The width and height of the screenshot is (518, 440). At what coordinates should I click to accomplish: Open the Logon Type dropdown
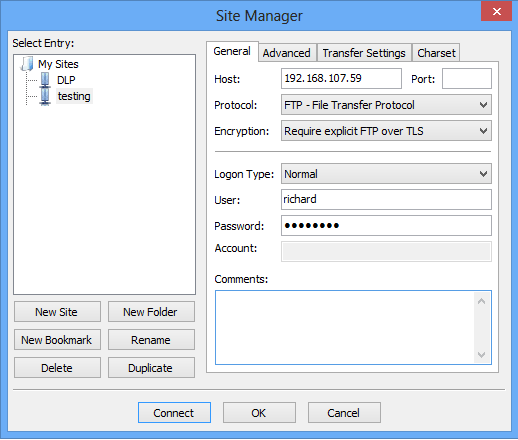click(386, 174)
